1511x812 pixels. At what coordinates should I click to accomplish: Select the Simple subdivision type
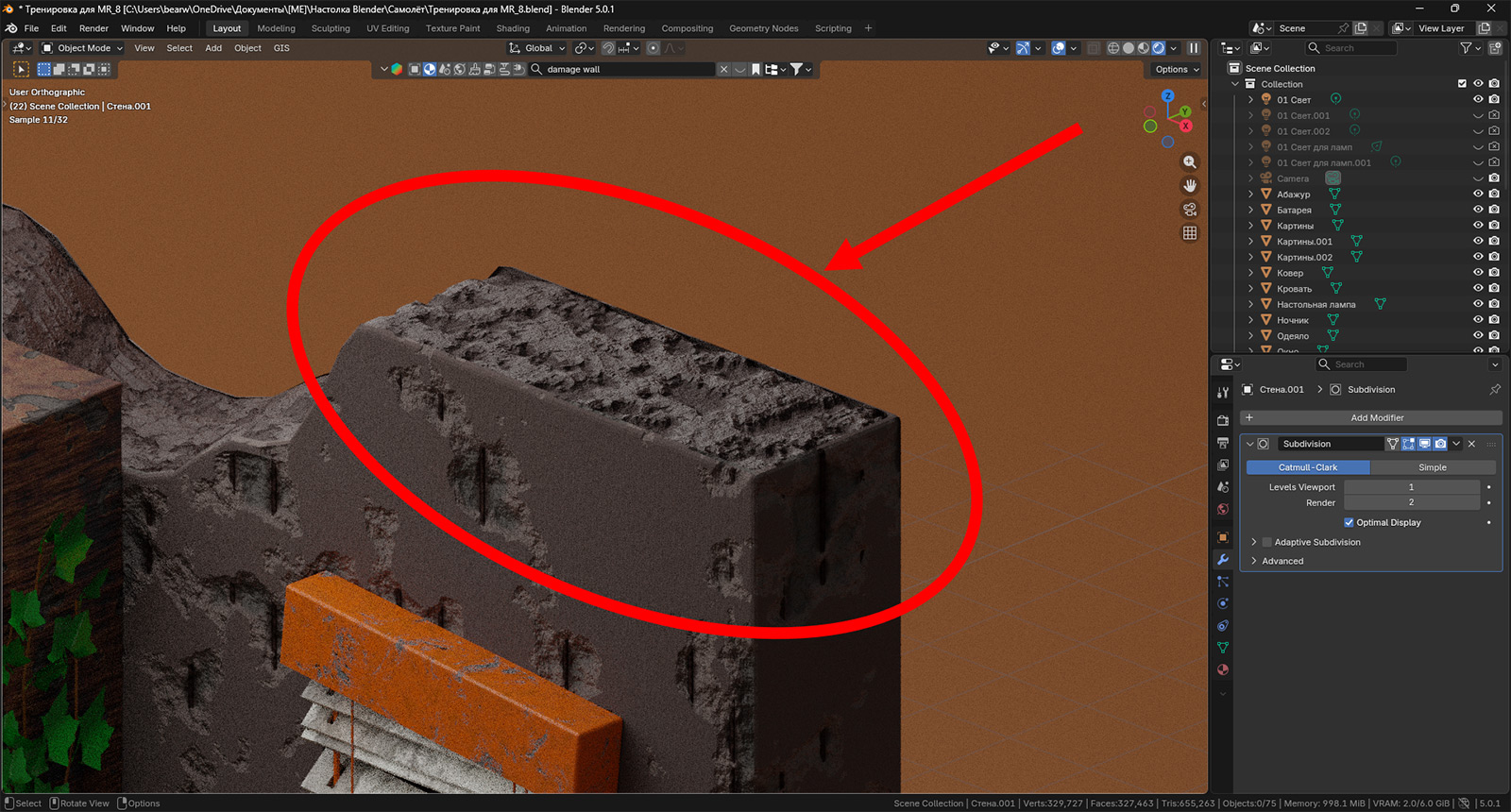coord(1432,467)
